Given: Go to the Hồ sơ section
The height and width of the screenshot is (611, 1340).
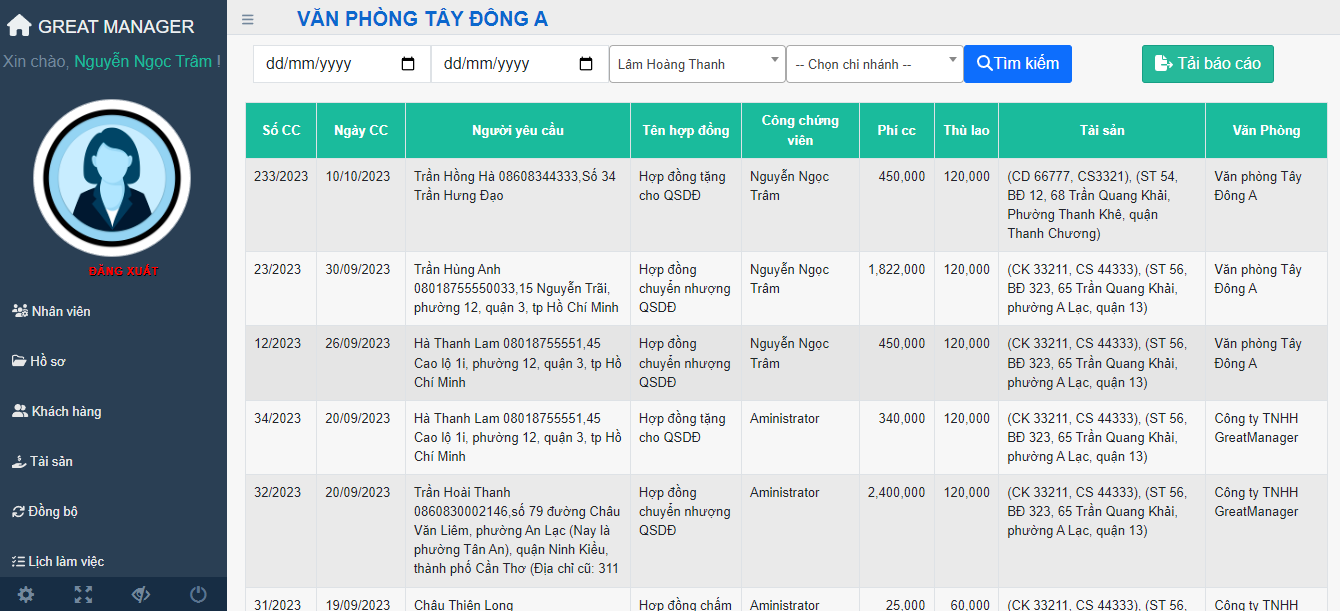Looking at the screenshot, I should (47, 361).
